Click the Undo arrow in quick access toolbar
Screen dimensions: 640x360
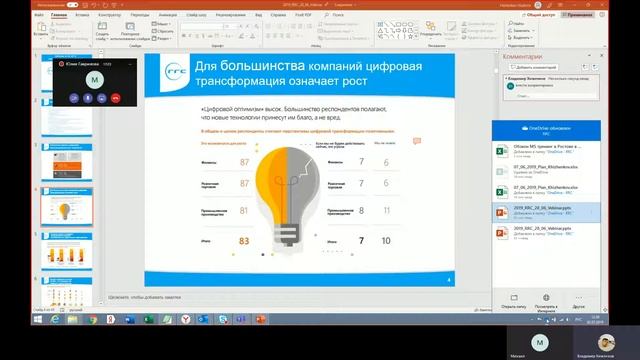tap(95, 5)
